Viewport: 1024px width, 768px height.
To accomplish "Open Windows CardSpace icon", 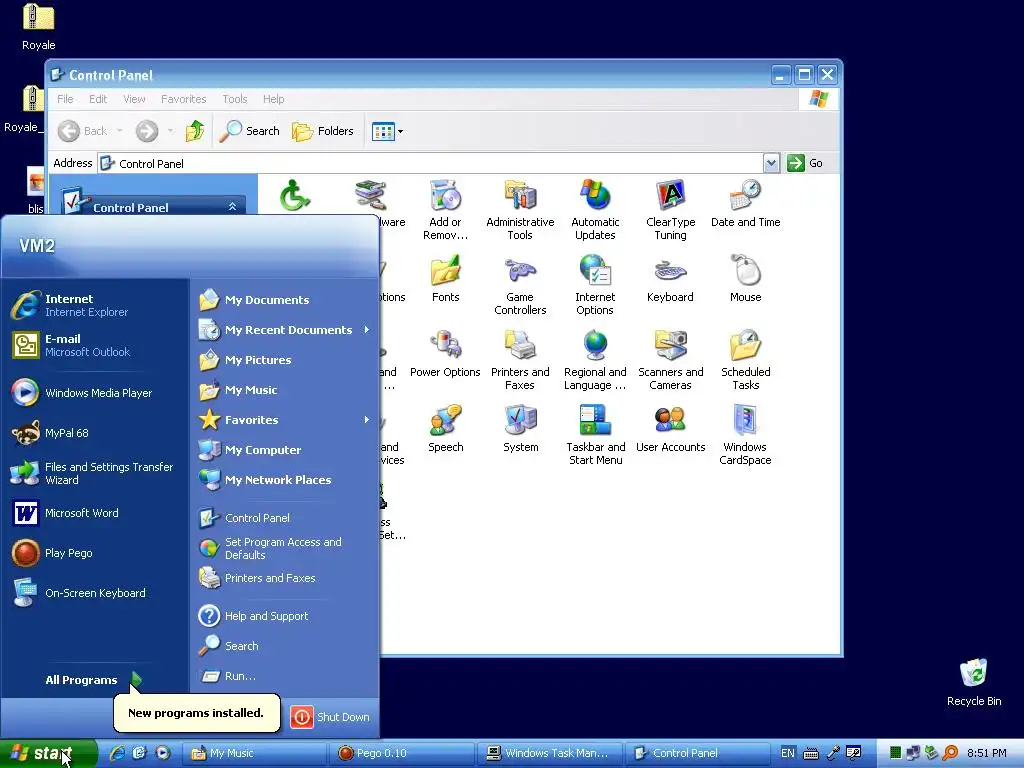I will [745, 435].
